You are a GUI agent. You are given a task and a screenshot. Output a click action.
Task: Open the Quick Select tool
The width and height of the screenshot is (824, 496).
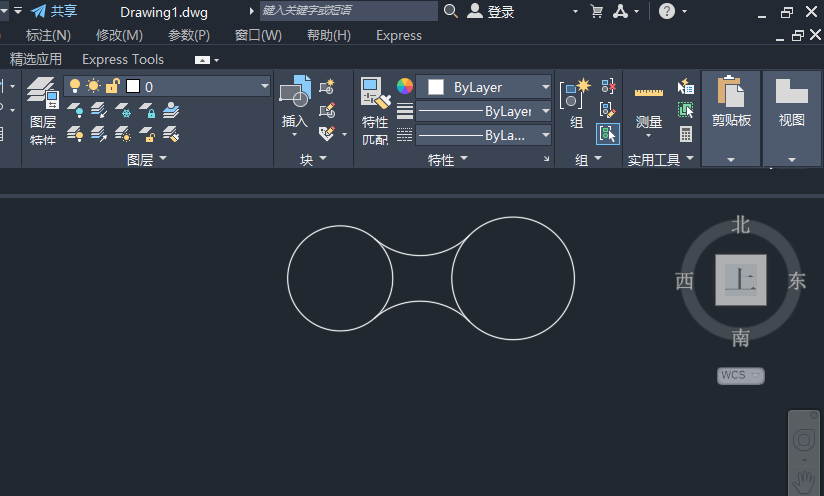click(686, 86)
